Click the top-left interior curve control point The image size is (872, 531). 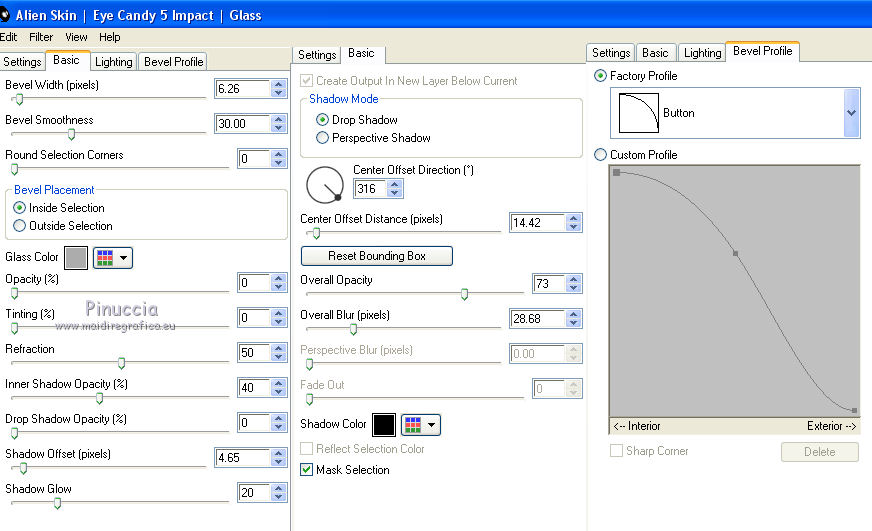click(617, 173)
